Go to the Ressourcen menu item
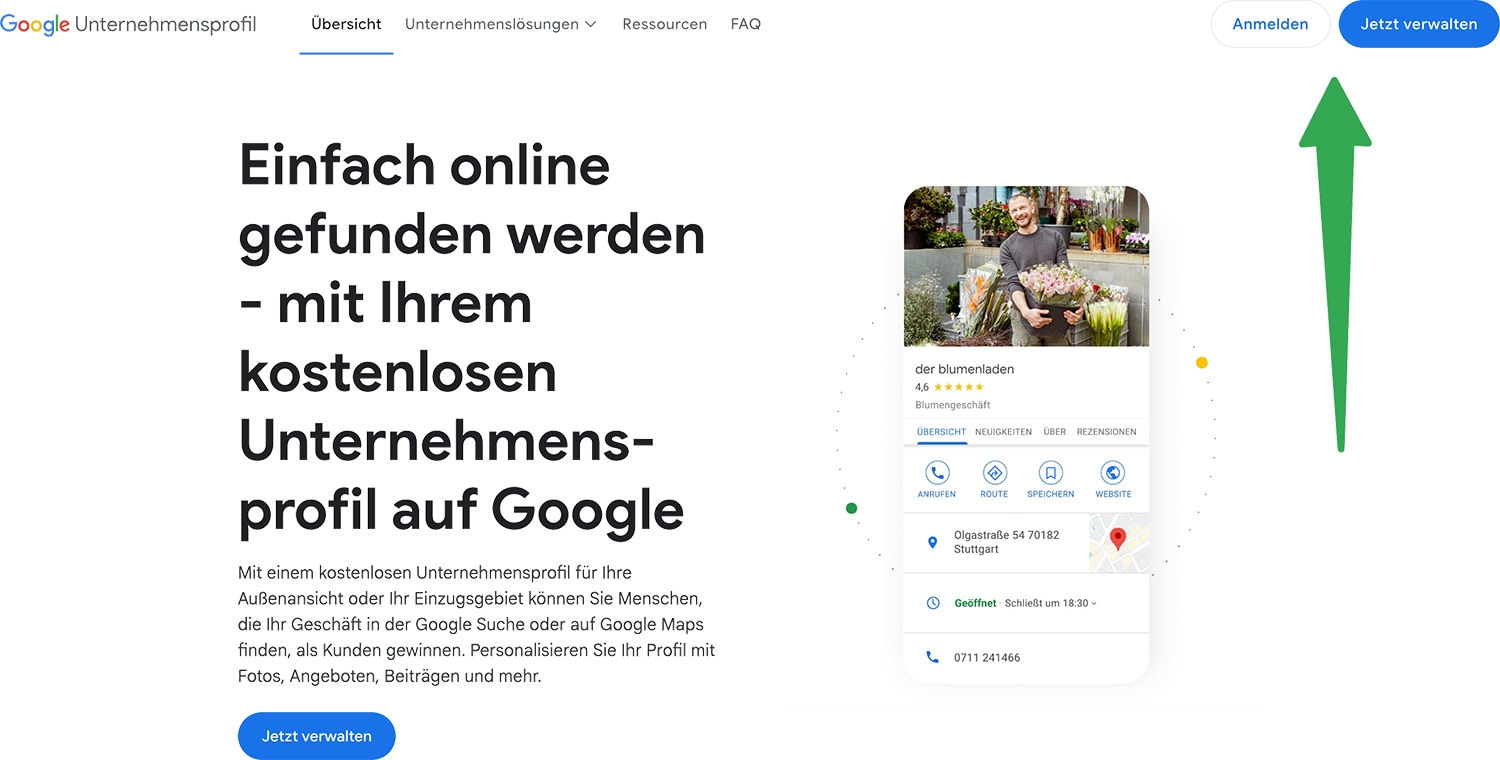1500x760 pixels. click(x=664, y=24)
